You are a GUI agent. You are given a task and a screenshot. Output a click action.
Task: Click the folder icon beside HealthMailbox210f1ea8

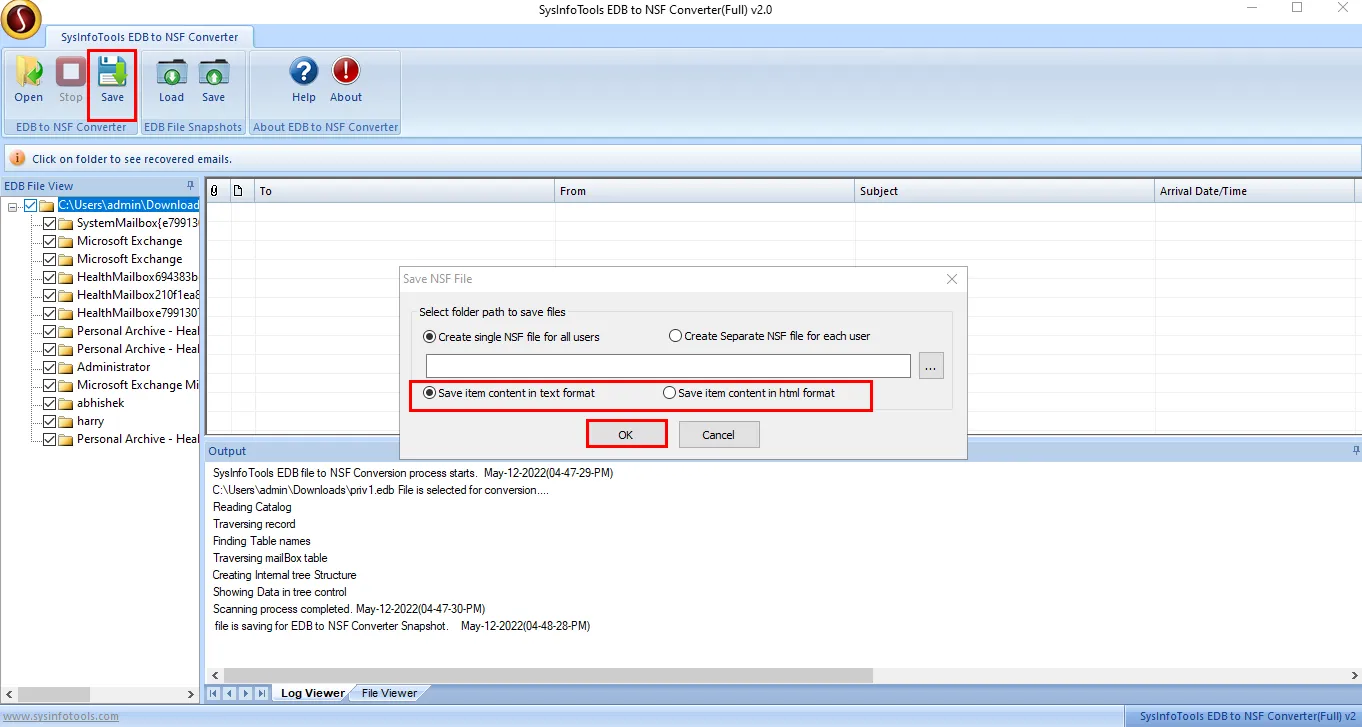[66, 295]
